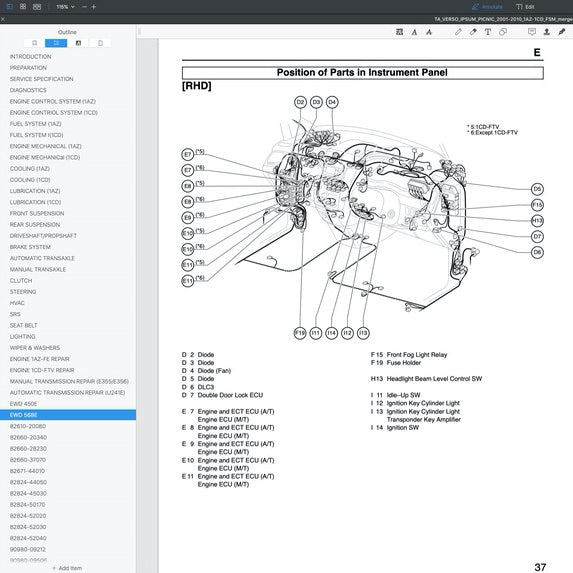Zoom in with the plus button
Image resolution: width=573 pixels, height=573 pixels.
point(94,7)
